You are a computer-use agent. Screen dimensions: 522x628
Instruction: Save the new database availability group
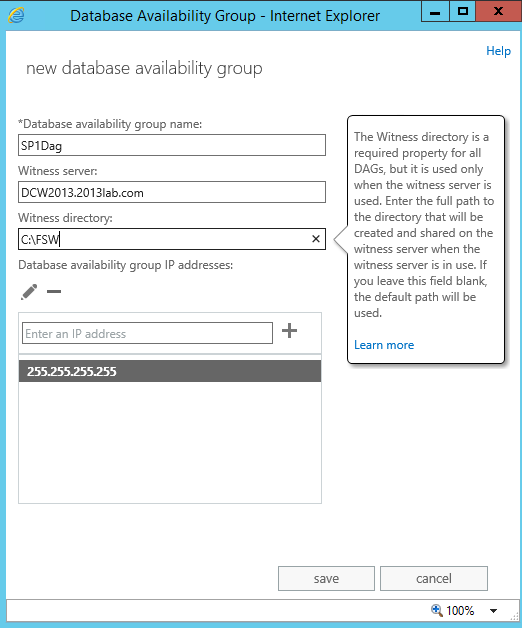[326, 578]
